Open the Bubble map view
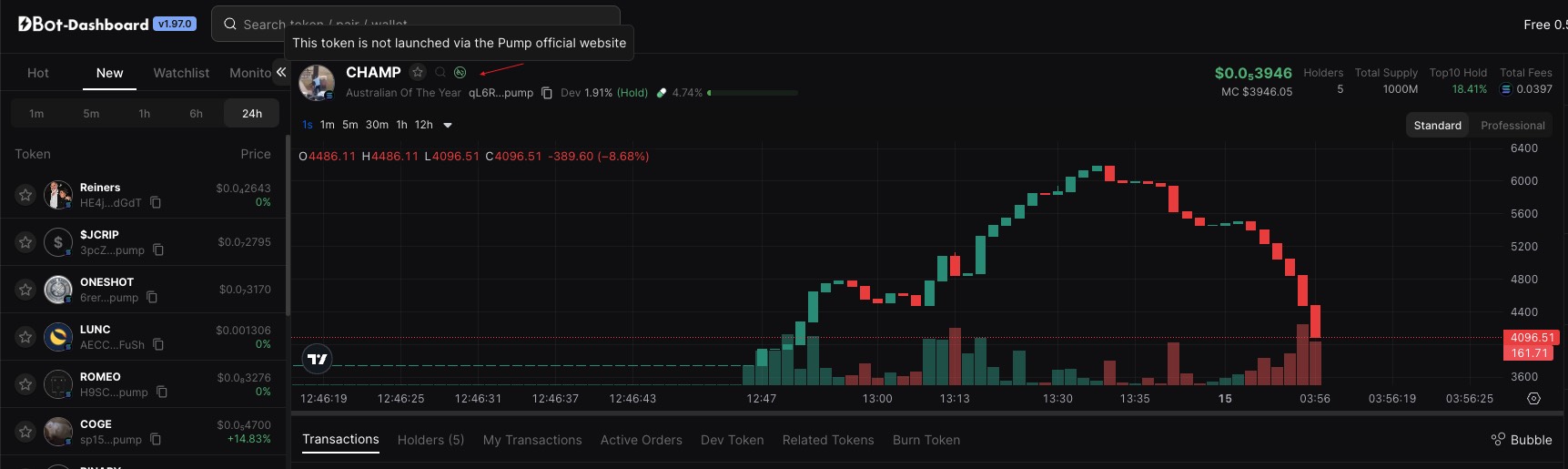1568x469 pixels. pyautogui.click(x=1522, y=440)
